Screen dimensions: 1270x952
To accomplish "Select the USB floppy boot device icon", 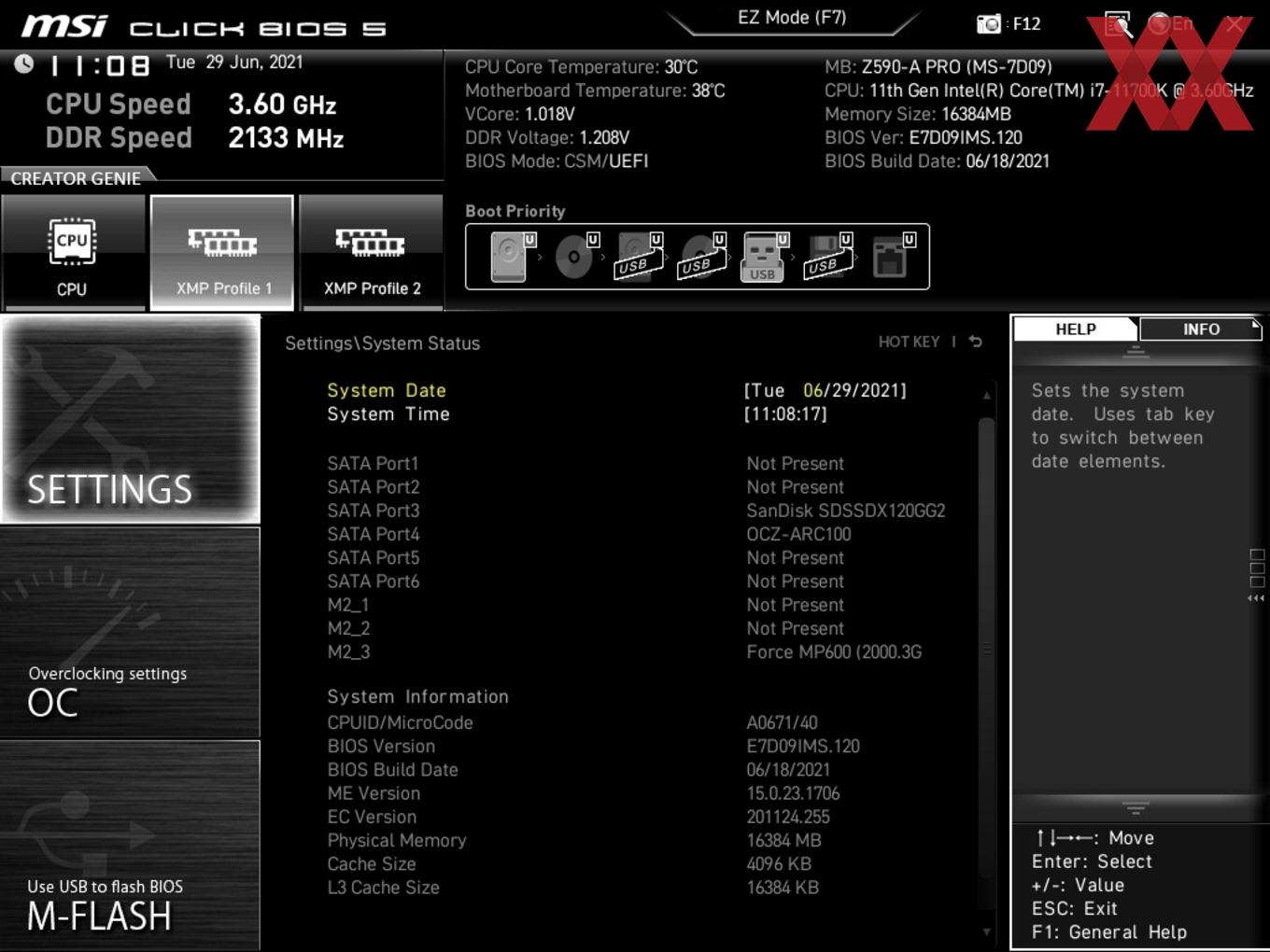I will [x=827, y=257].
